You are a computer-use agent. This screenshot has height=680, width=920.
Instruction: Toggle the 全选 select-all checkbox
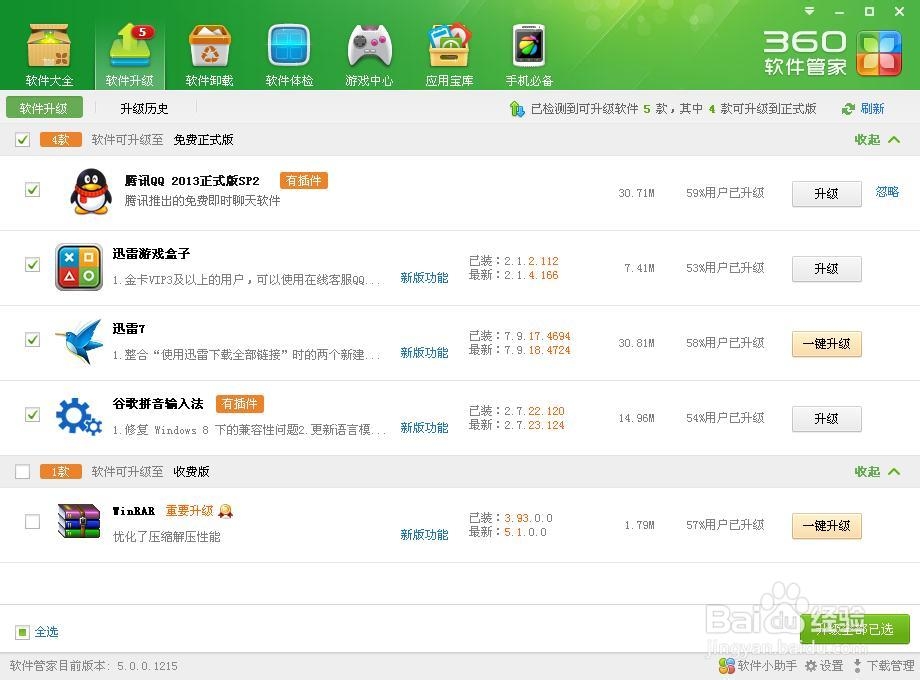pyautogui.click(x=22, y=632)
